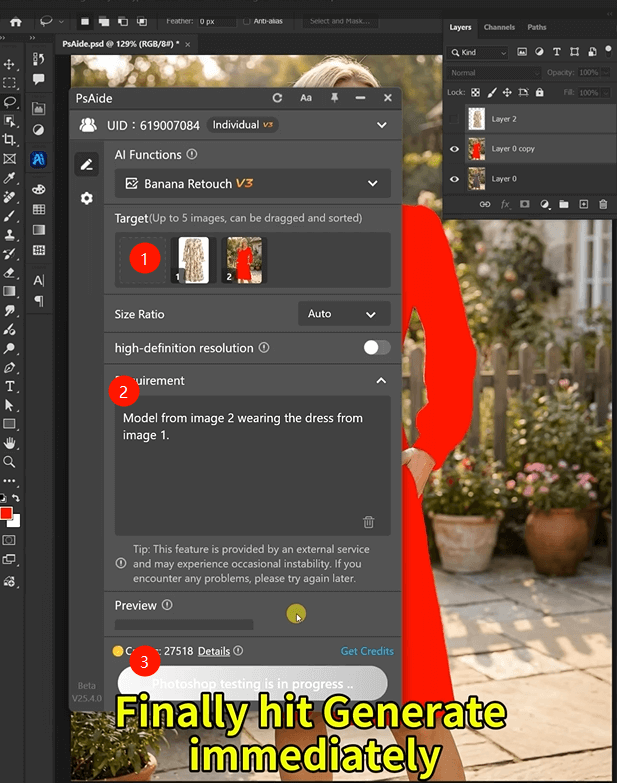Select the Layers tab
This screenshot has width=617, height=783.
point(460,27)
